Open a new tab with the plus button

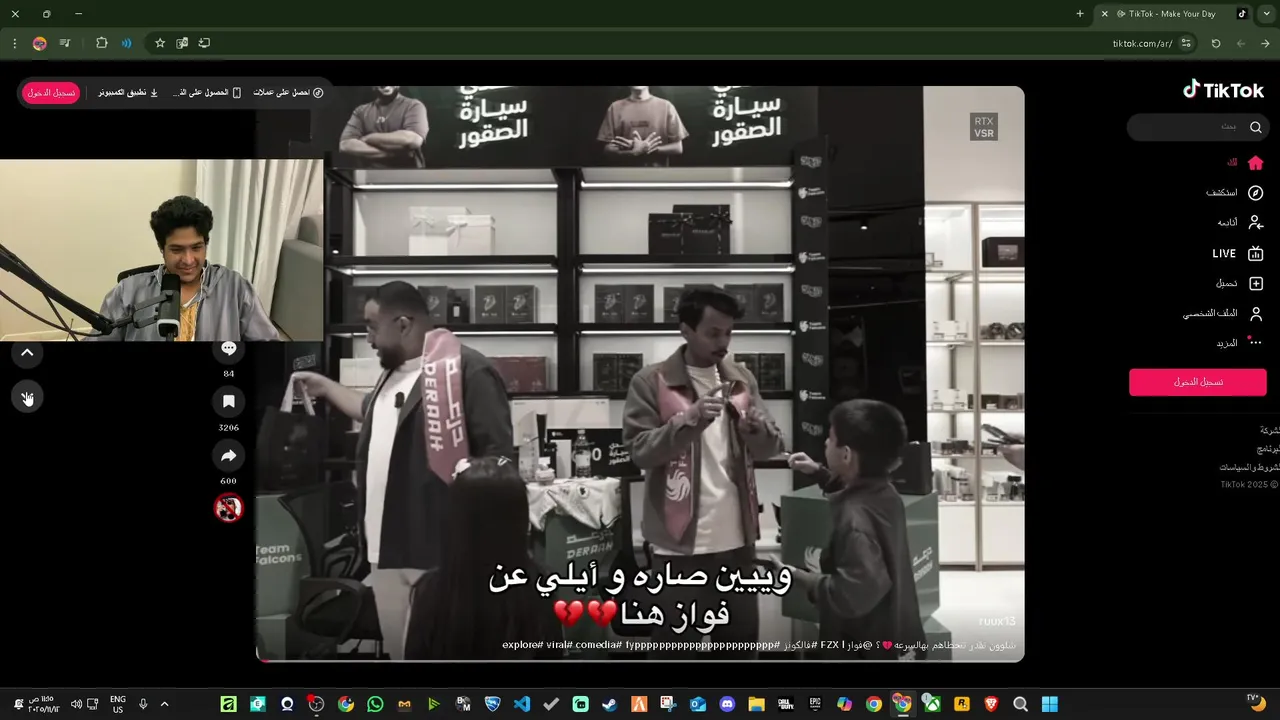coord(1079,14)
